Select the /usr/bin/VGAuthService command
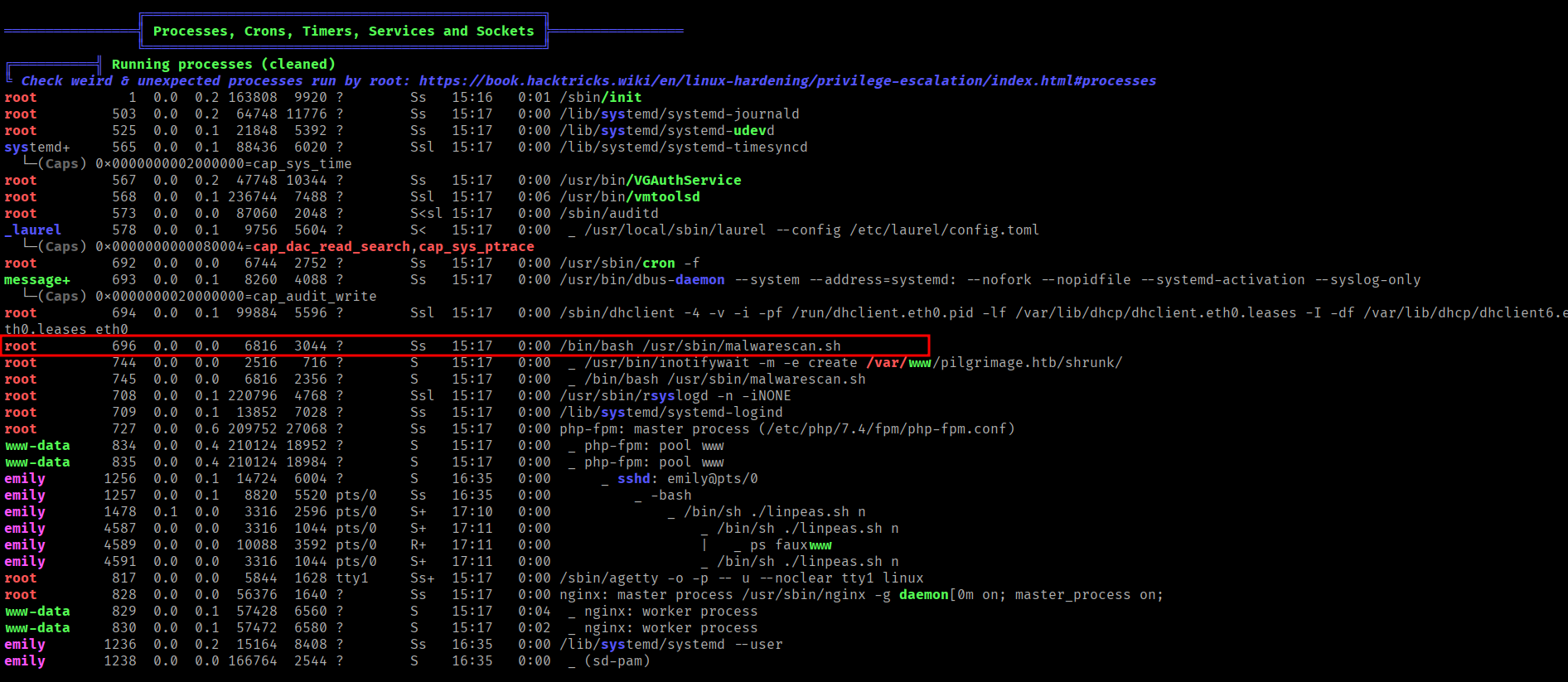The height and width of the screenshot is (682, 1568). pos(651,180)
